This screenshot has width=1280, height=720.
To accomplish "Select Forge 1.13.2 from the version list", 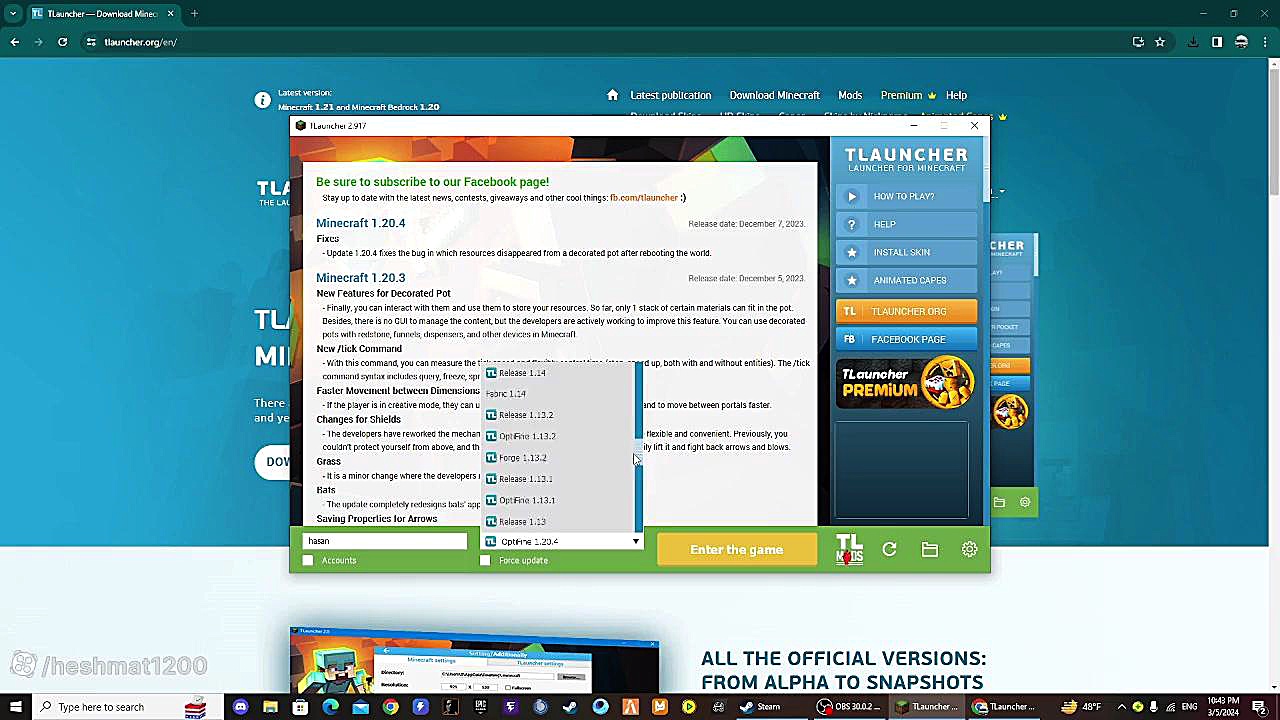I will [558, 458].
